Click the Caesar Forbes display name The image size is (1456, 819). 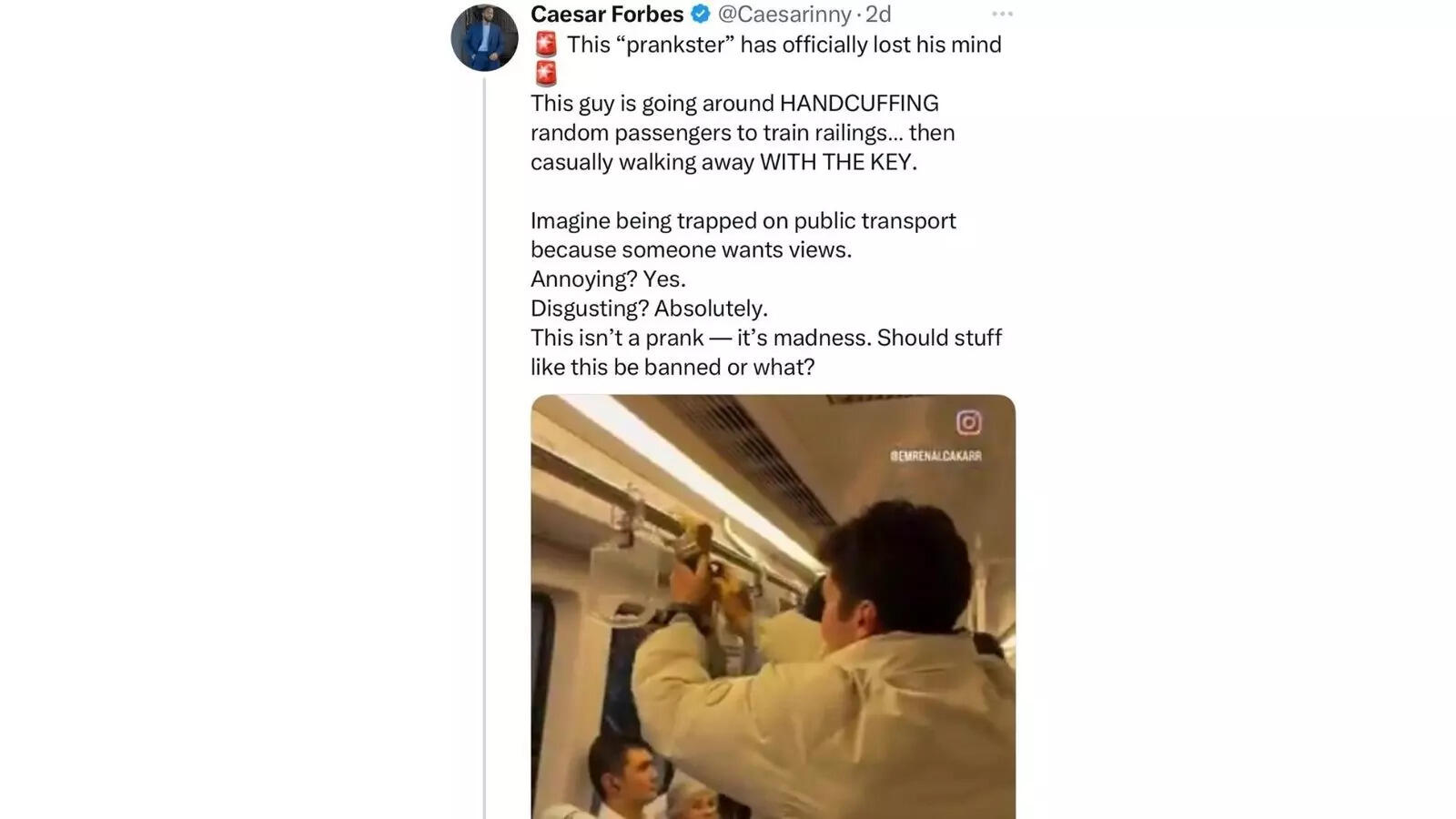(607, 15)
